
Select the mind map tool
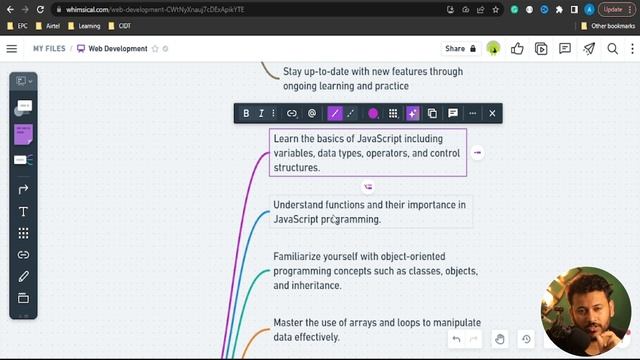(23, 160)
